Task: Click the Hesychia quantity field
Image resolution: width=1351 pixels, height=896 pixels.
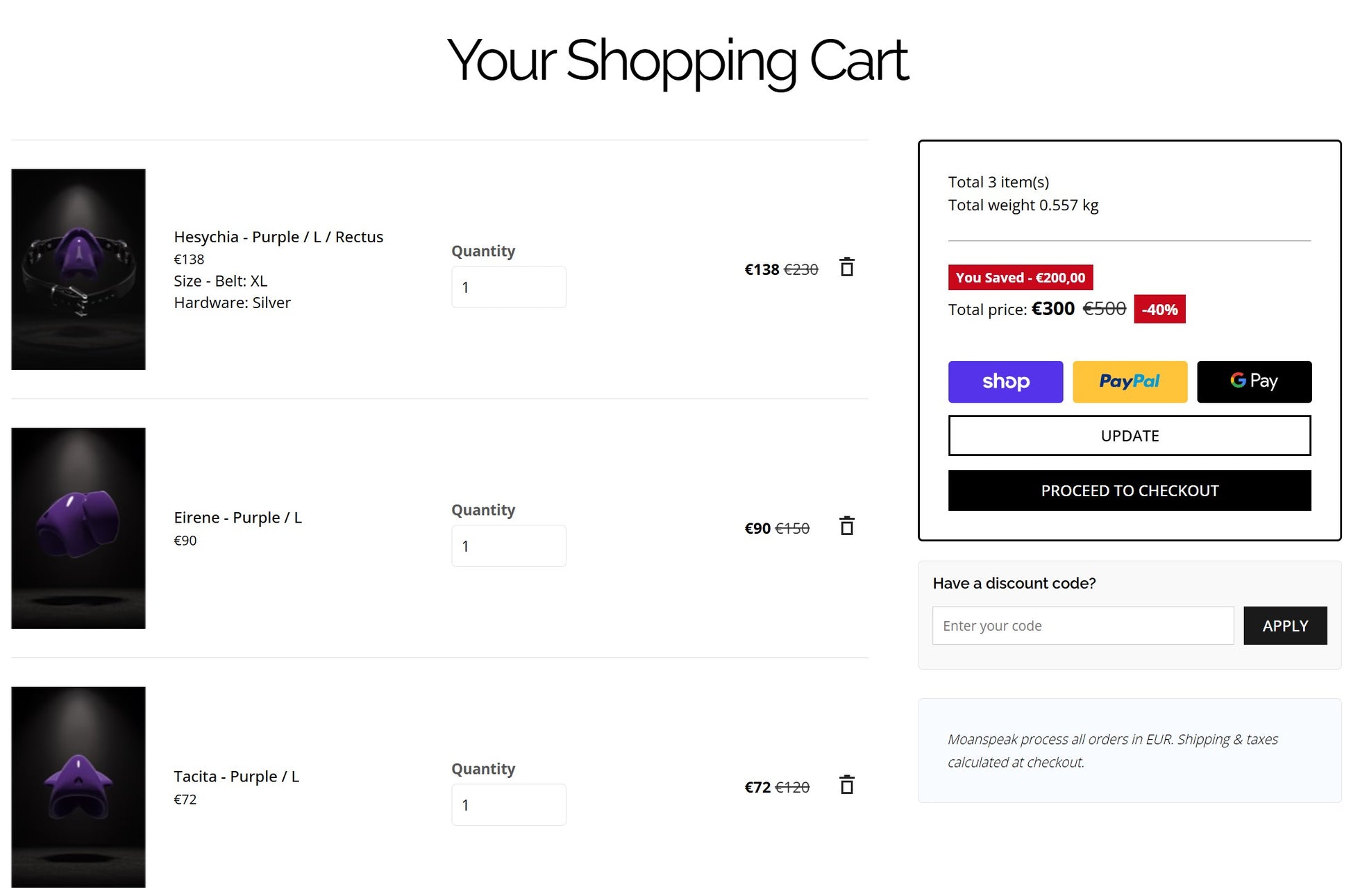Action: [508, 287]
